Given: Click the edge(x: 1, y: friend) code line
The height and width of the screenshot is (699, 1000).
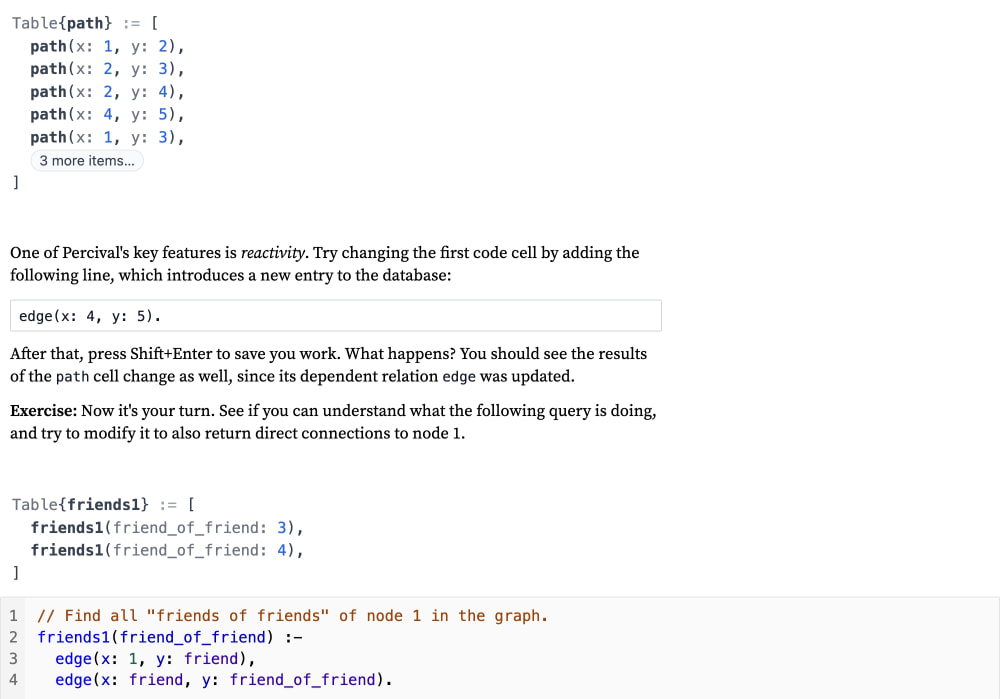Looking at the screenshot, I should tap(155, 659).
